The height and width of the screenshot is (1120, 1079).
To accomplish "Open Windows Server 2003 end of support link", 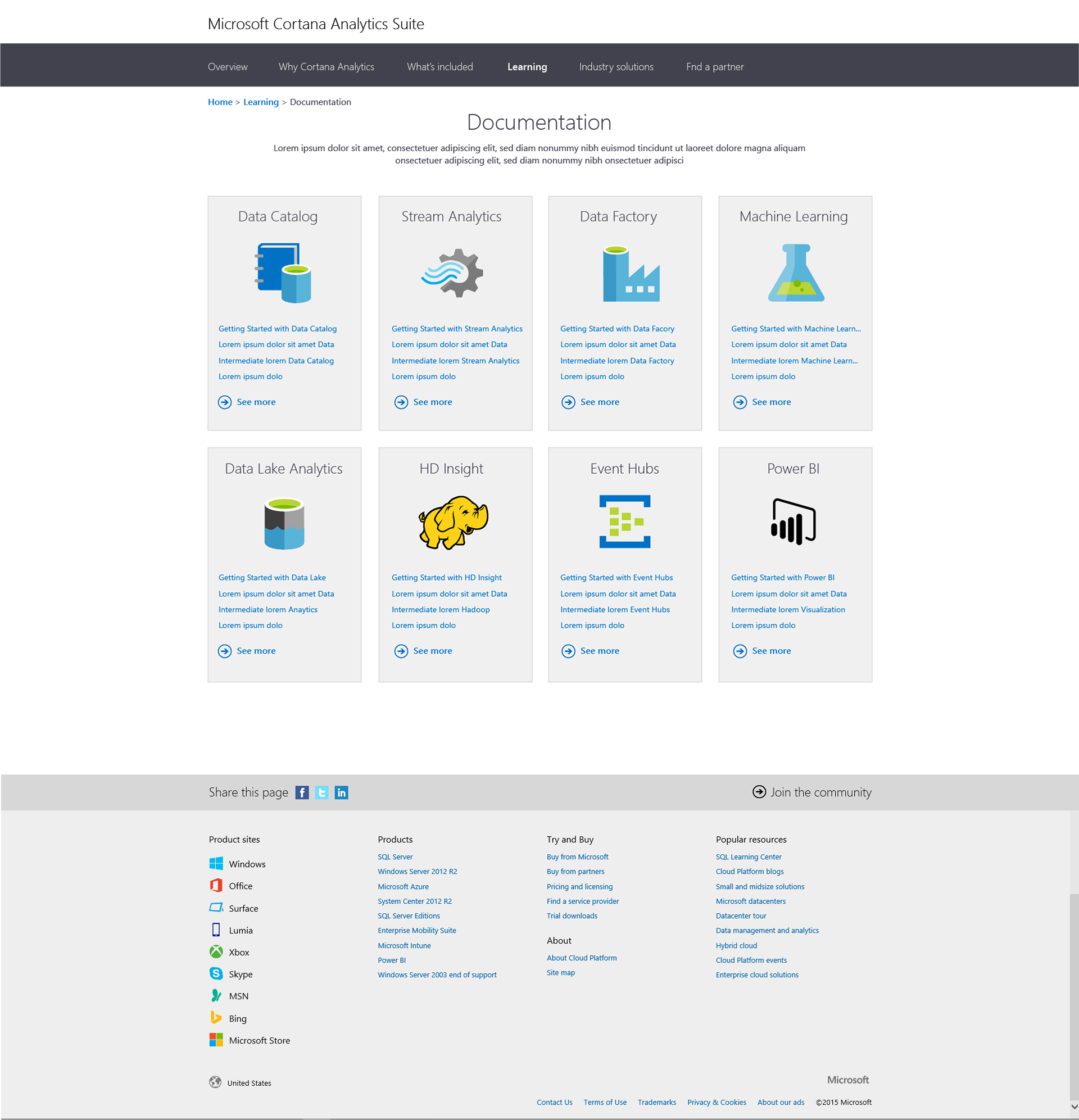I will [x=437, y=976].
